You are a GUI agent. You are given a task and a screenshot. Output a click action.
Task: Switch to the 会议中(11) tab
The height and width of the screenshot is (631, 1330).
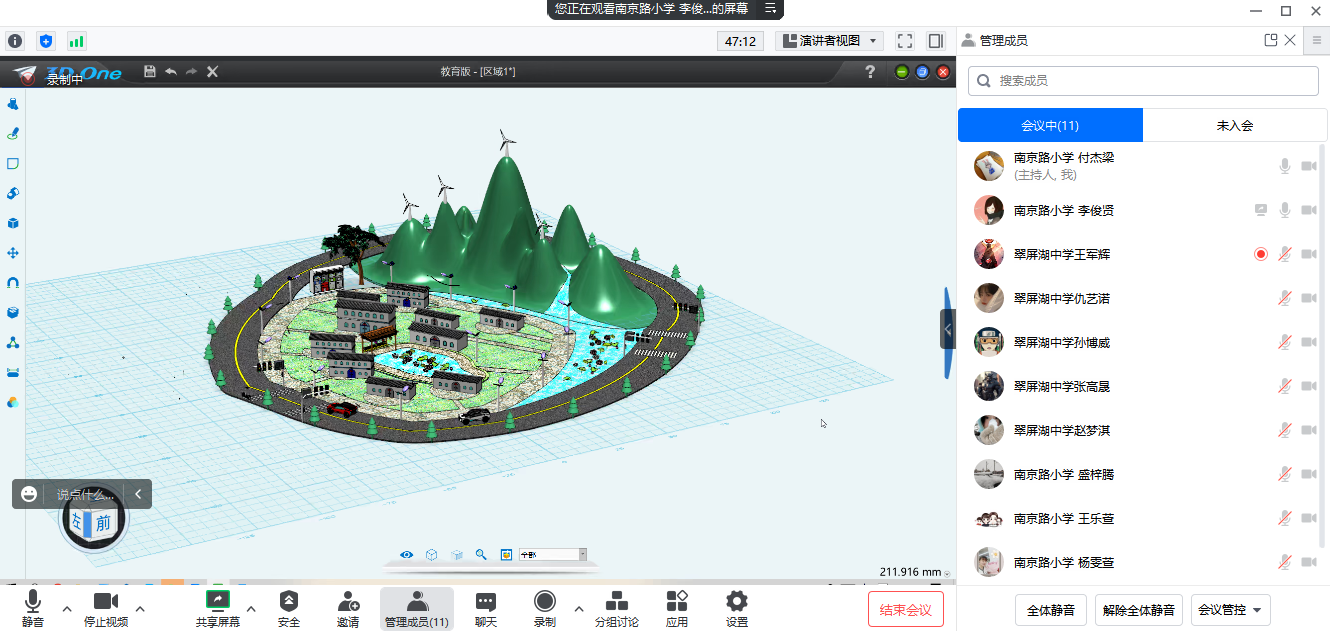point(1050,125)
